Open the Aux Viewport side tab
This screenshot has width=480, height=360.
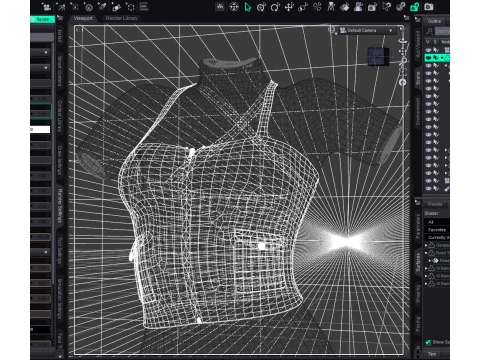[x=418, y=46]
